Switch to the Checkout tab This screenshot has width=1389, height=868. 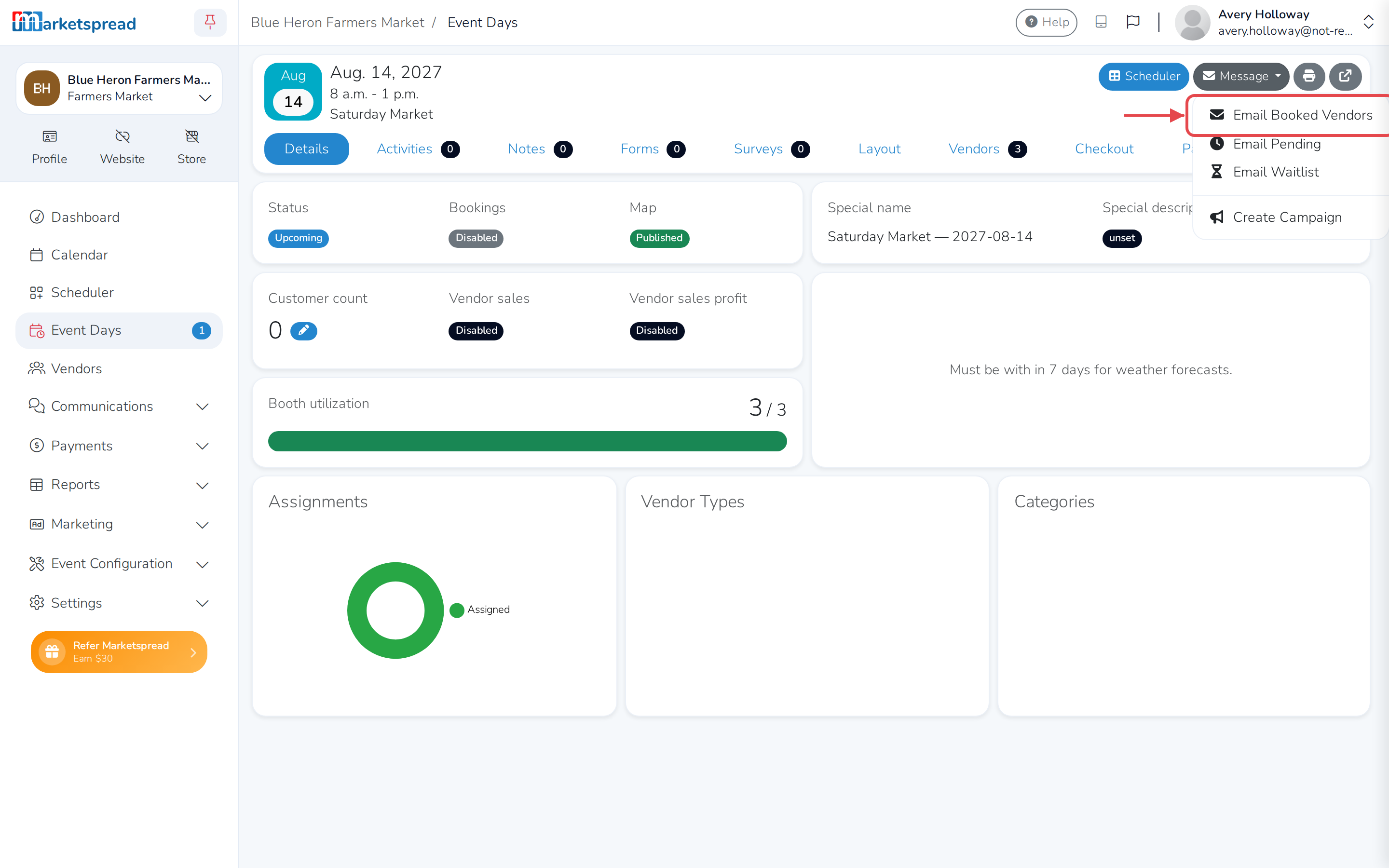tap(1104, 149)
